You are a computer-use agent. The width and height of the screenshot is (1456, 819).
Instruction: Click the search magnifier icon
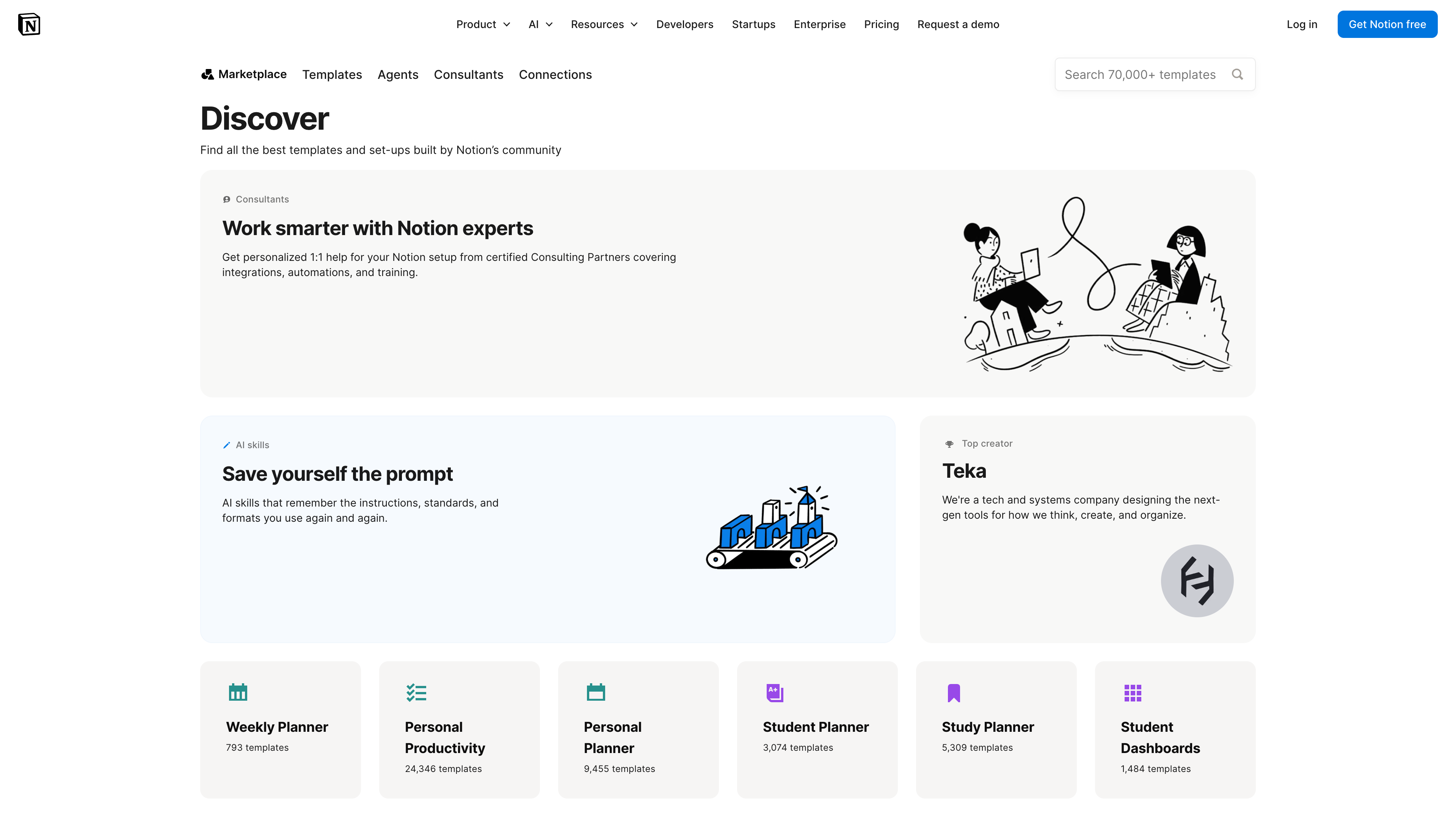click(x=1237, y=74)
